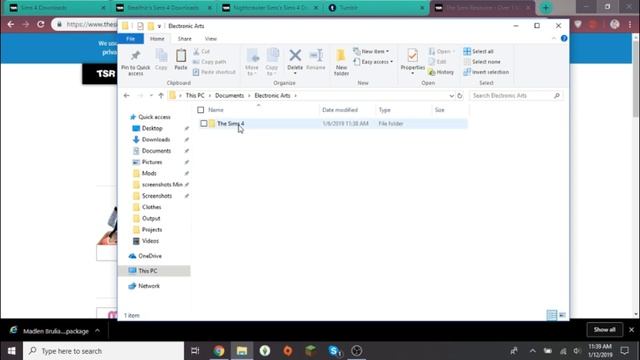This screenshot has width=640, height=360.
Task: Open the address bar history dropdown
Action: pyautogui.click(x=451, y=96)
